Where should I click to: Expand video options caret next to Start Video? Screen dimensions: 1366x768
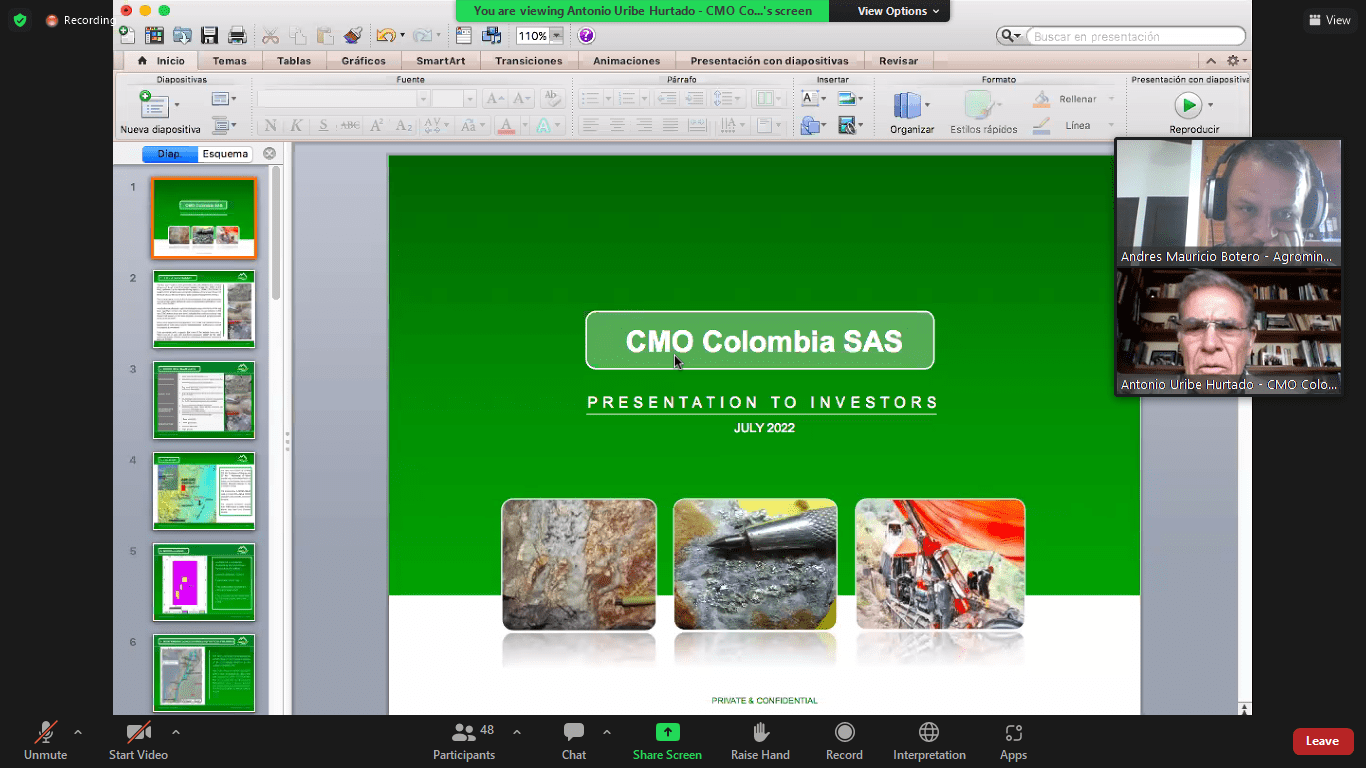point(176,732)
